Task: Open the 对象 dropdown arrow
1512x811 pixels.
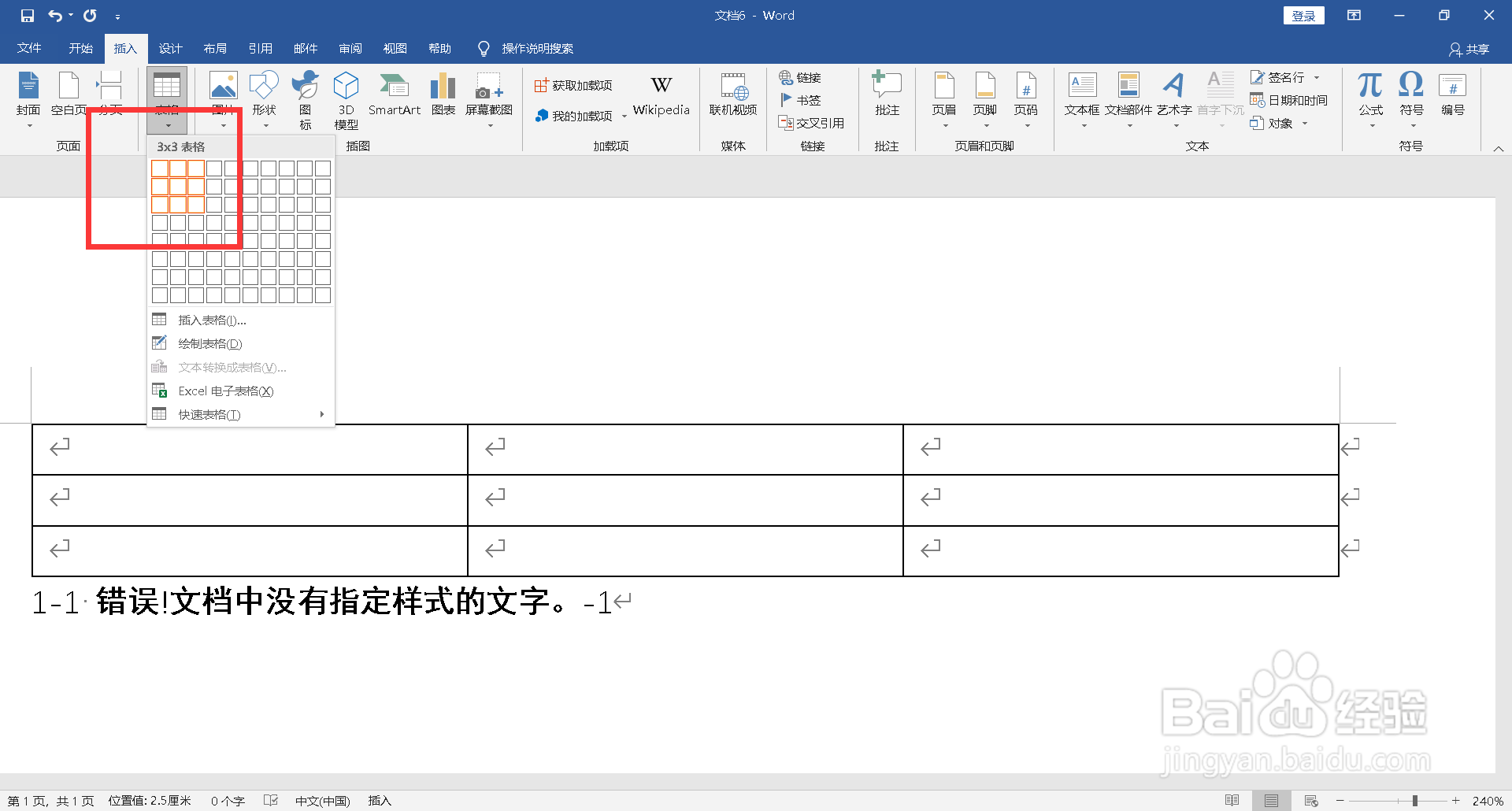Action: pos(1303,124)
